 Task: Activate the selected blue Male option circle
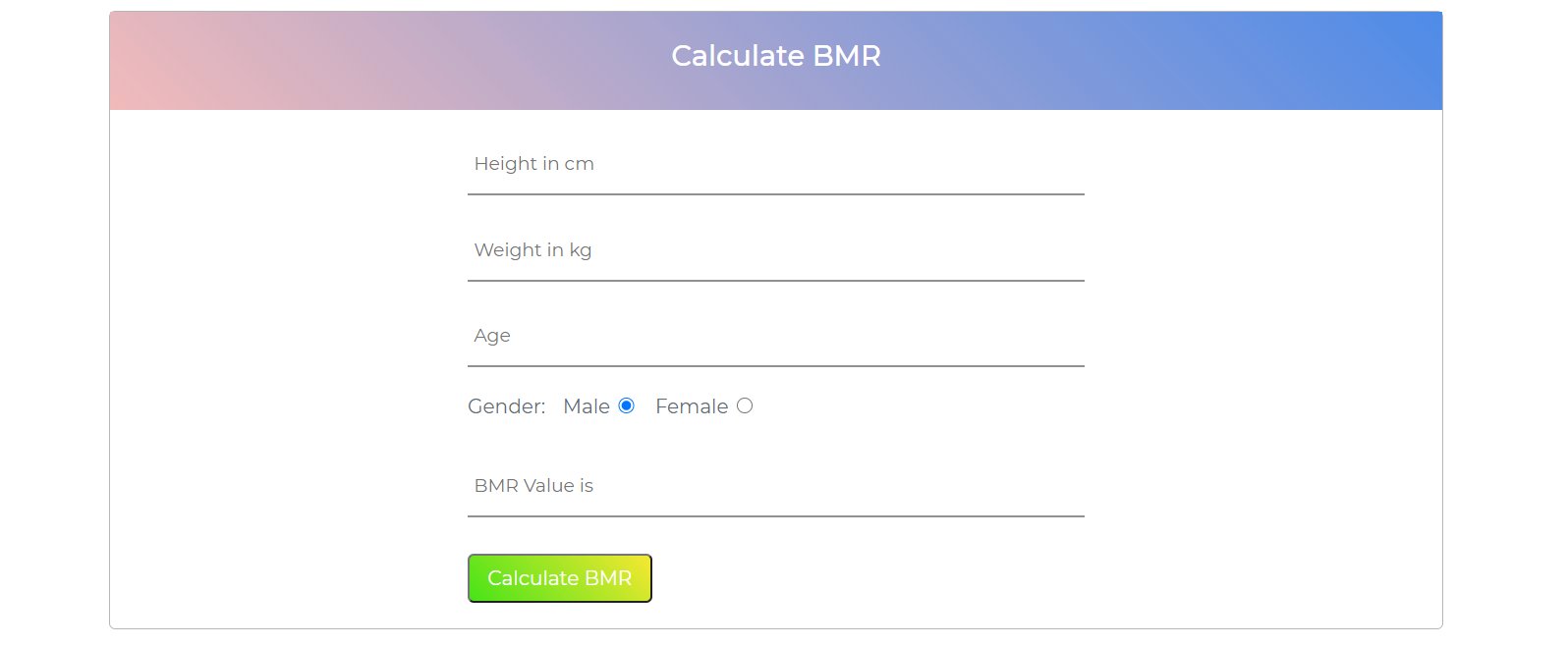point(626,405)
